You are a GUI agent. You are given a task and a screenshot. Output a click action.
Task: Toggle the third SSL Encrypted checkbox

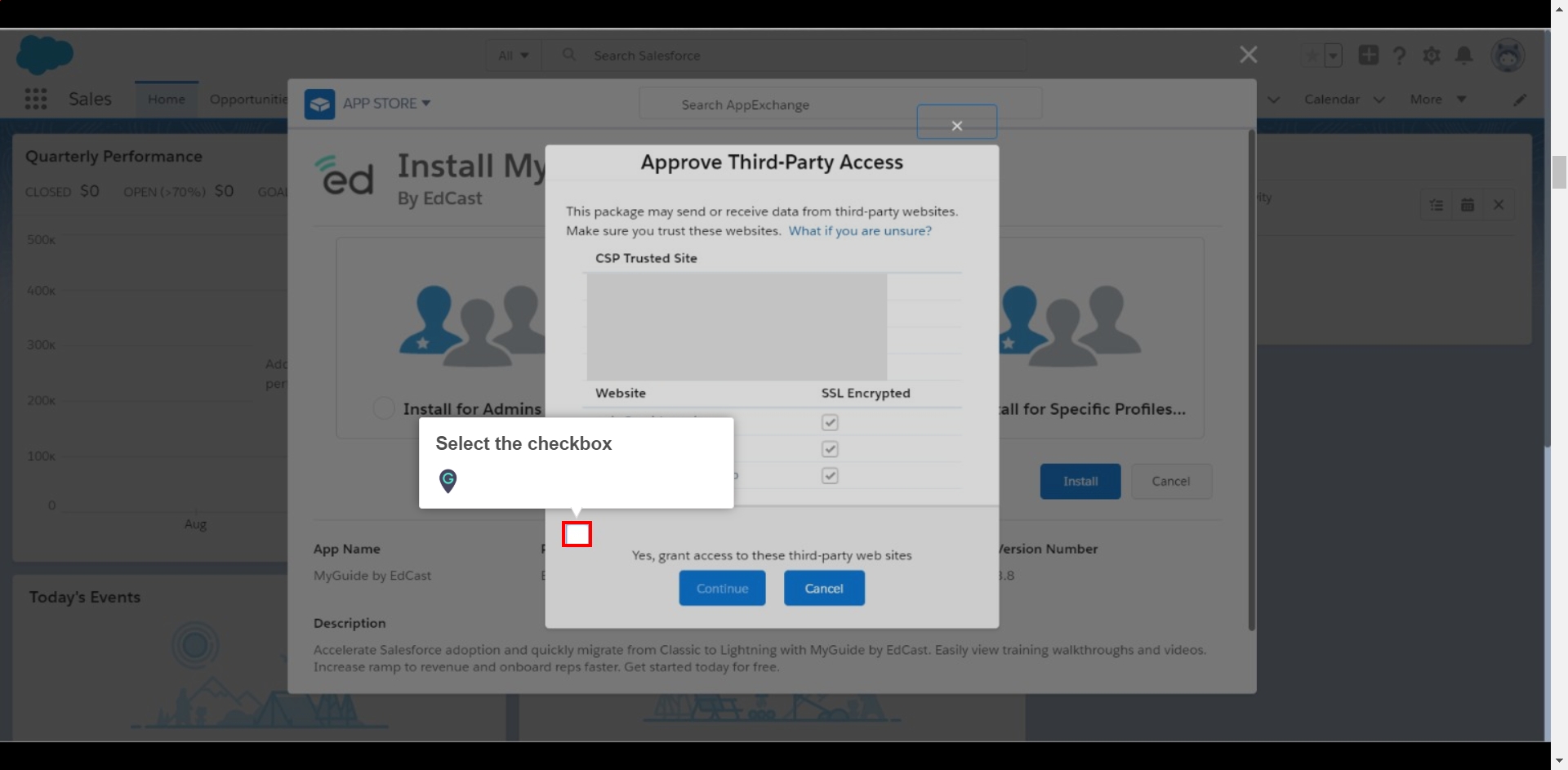[830, 475]
